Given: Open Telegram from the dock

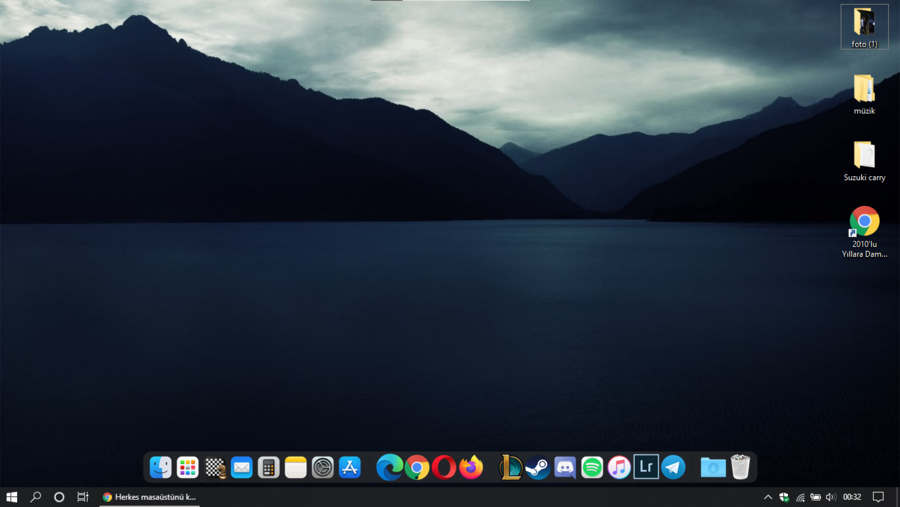Looking at the screenshot, I should tap(673, 467).
